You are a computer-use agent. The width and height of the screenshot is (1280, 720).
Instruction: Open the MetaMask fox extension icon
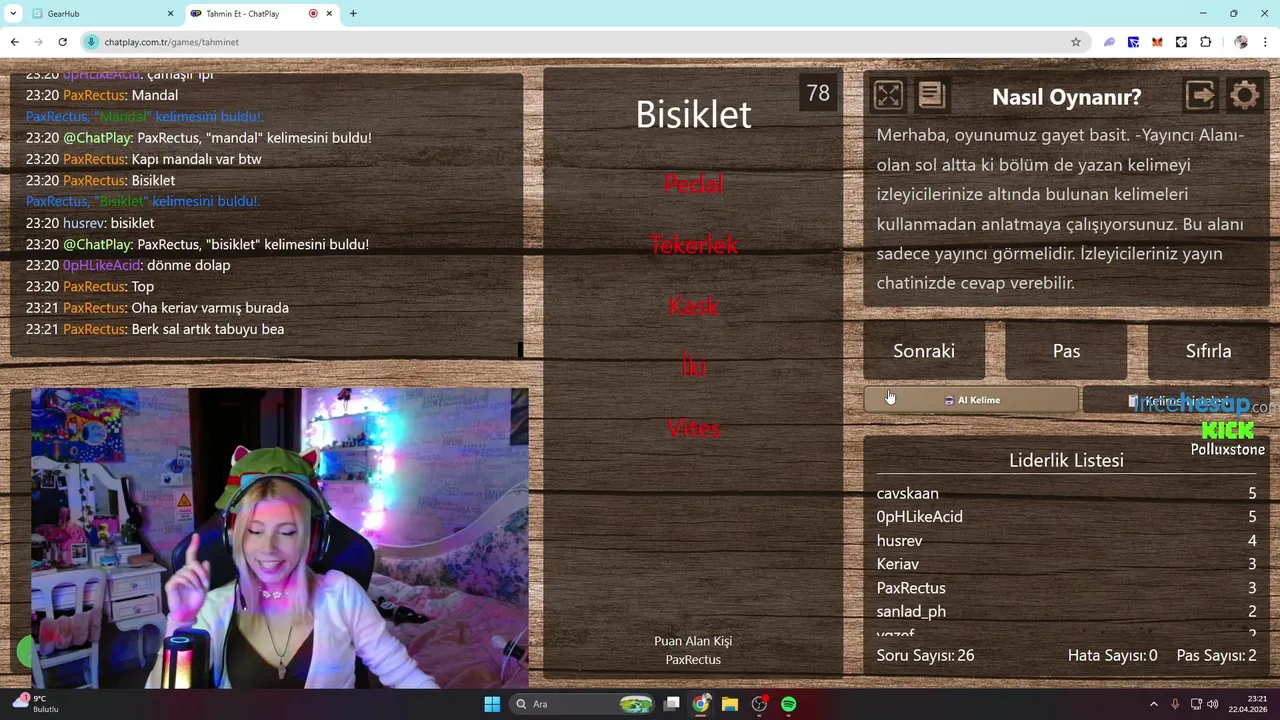[1157, 42]
